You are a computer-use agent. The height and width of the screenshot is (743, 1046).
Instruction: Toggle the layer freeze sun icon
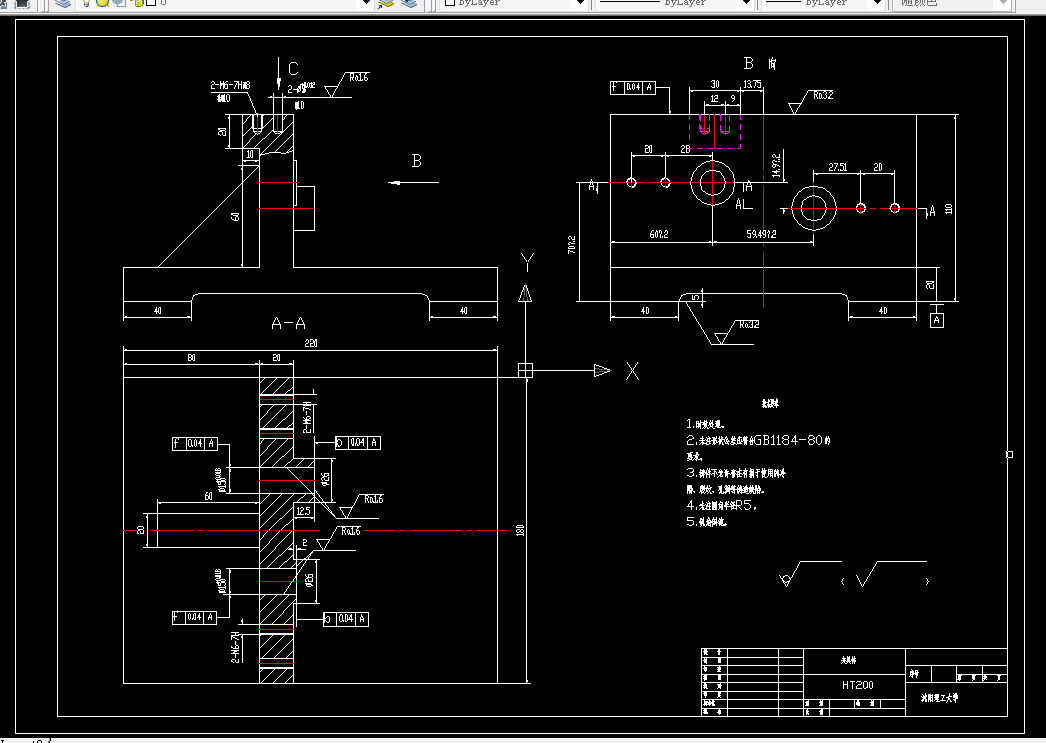pyautogui.click(x=103, y=3)
